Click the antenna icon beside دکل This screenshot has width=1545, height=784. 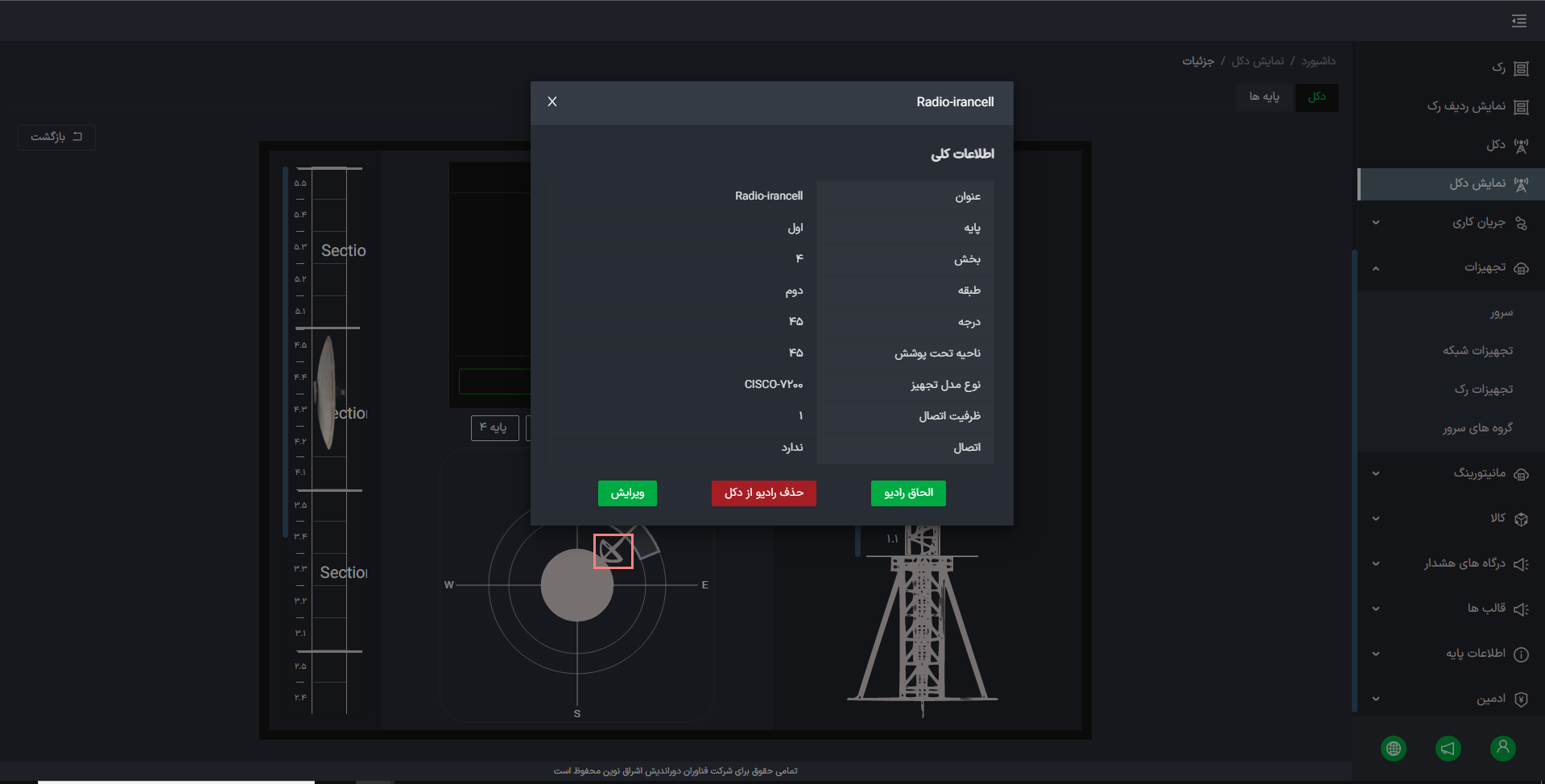click(1521, 146)
